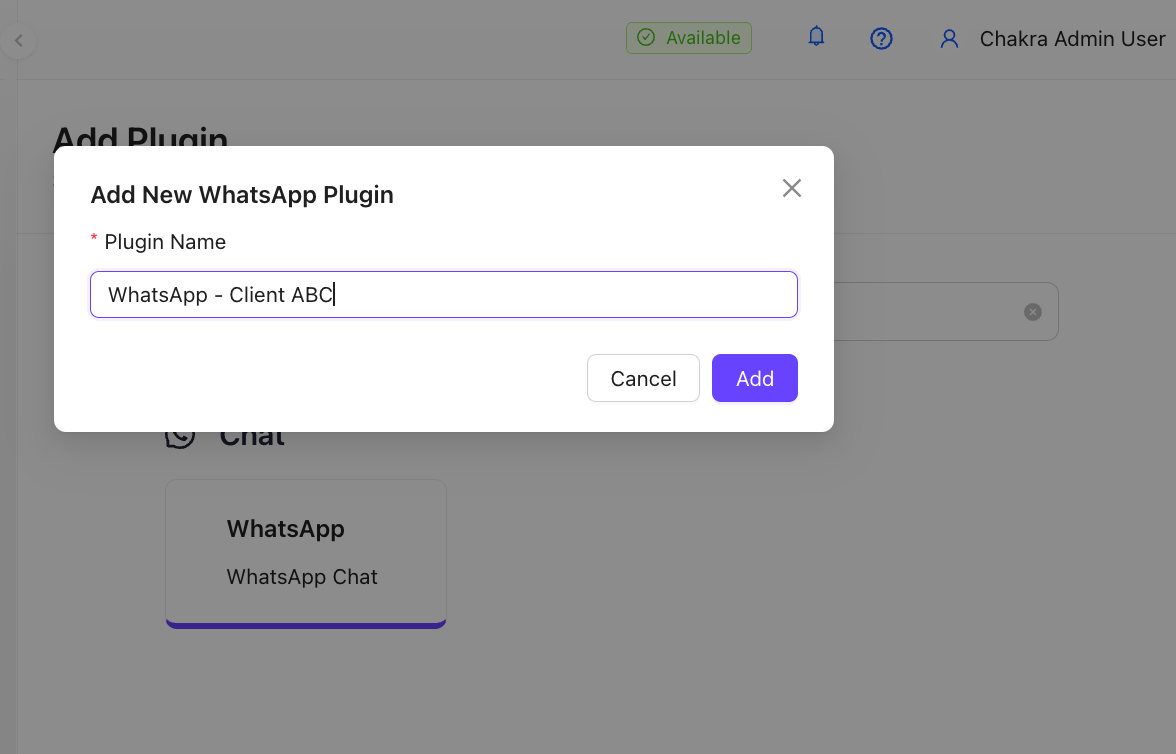Click the checkmark inside the Available badge
This screenshot has height=754, width=1176.
[x=645, y=37]
